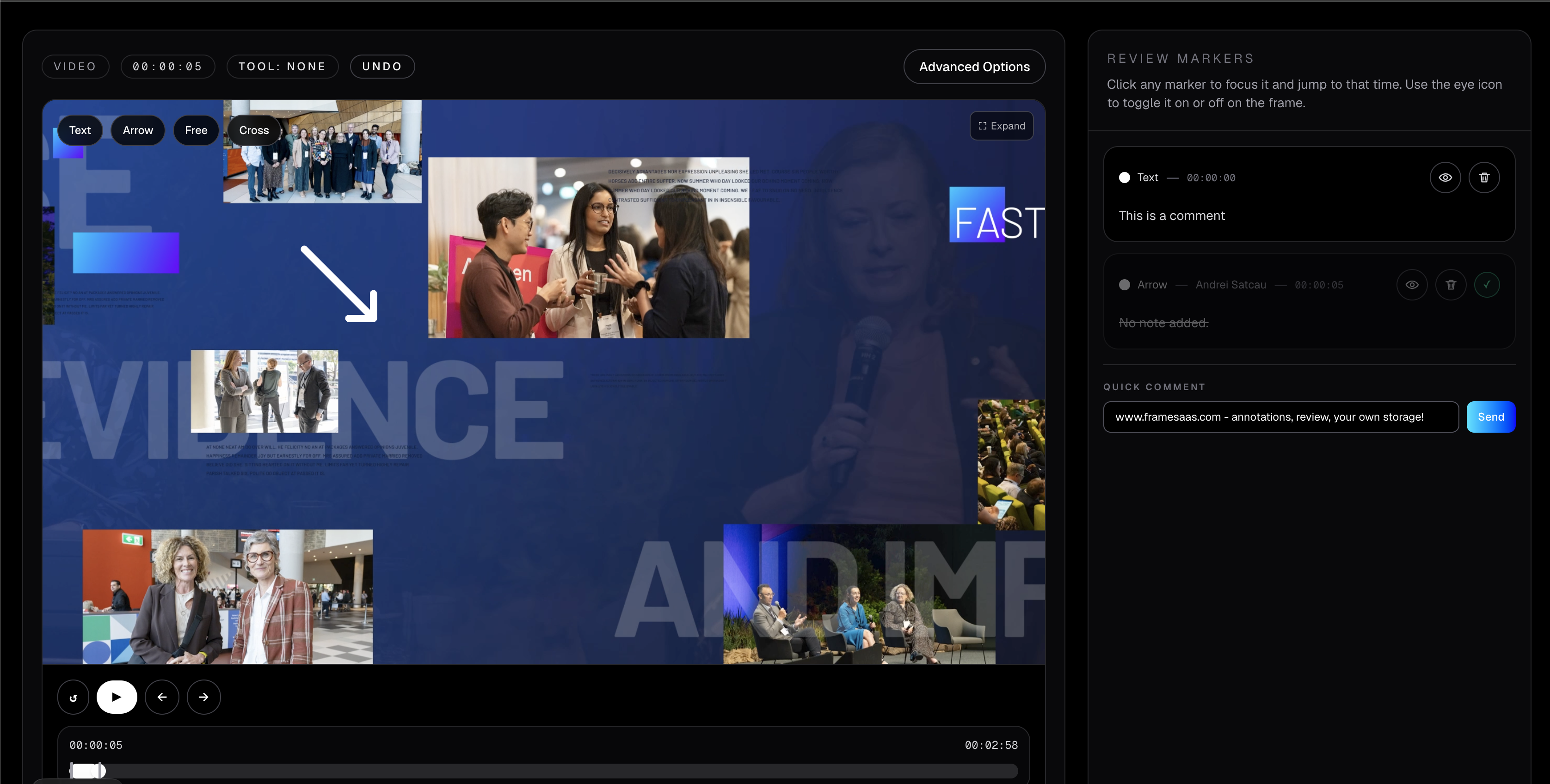1550x784 pixels.
Task: Toggle visibility of the Text marker
Action: coord(1445,178)
